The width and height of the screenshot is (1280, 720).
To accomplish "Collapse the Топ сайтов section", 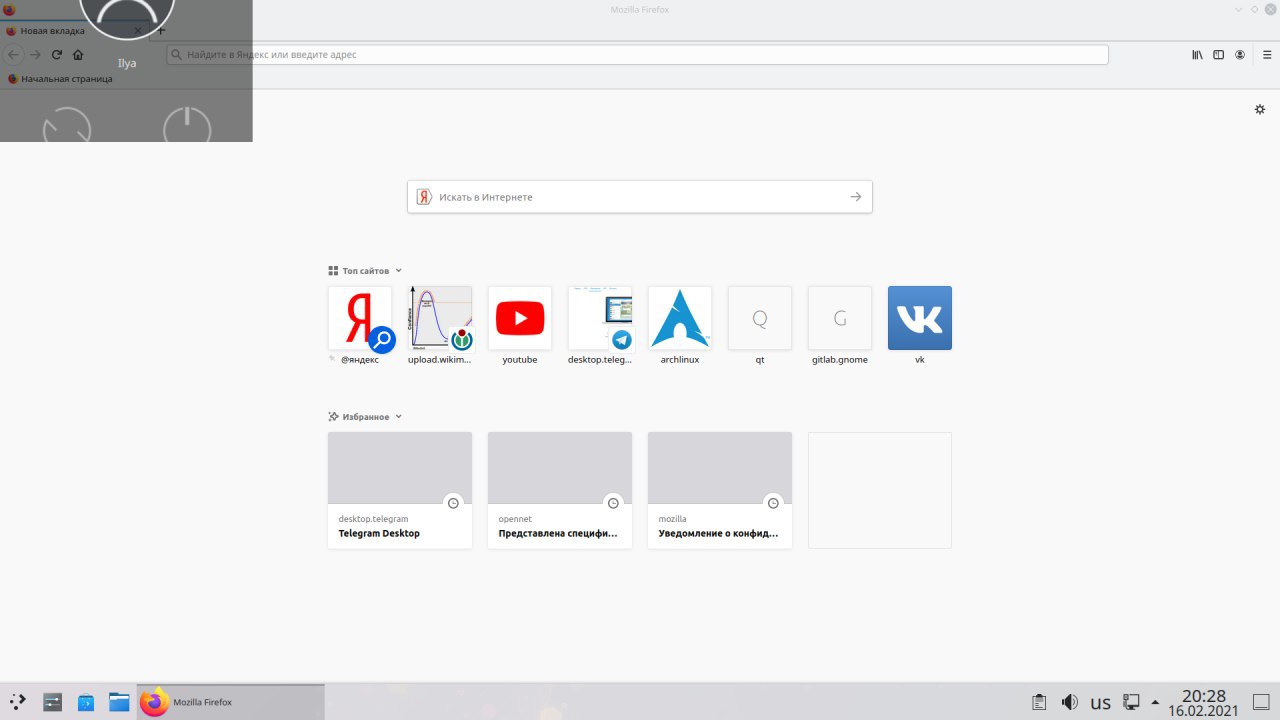I will (x=398, y=271).
